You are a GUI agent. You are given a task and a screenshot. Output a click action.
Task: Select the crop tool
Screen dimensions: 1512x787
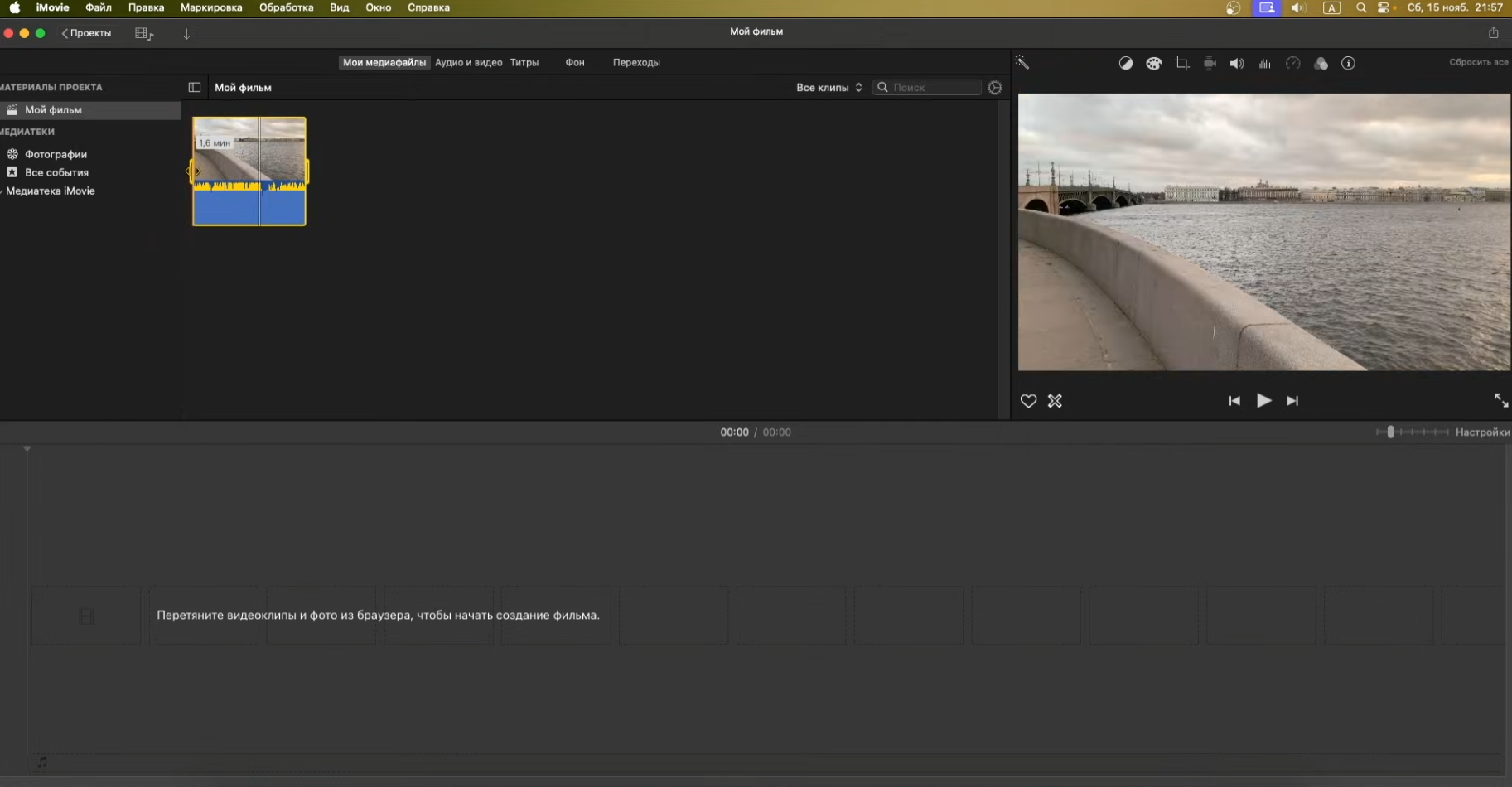(x=1182, y=64)
